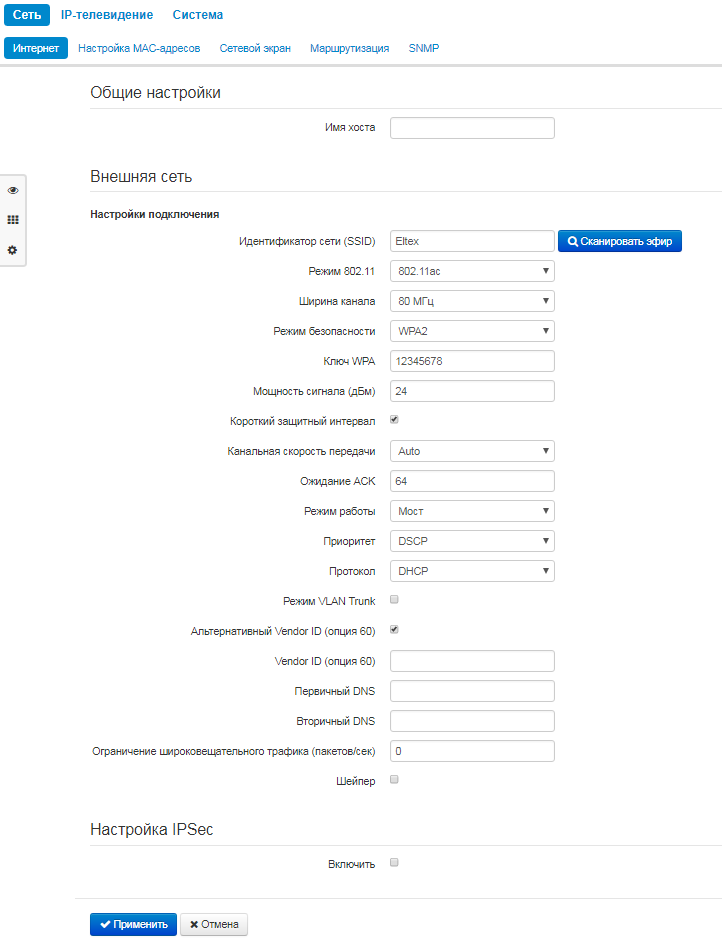Image resolution: width=722 pixels, height=949 pixels.
Task: Go to the Сетевой экран tab
Action: [x=255, y=48]
